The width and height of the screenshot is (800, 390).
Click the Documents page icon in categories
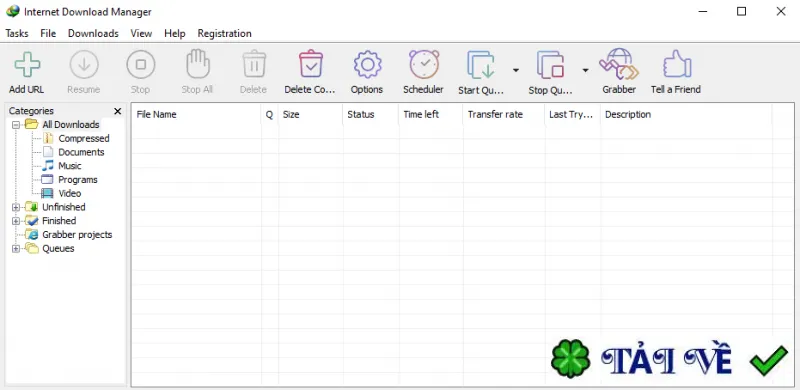tap(47, 152)
